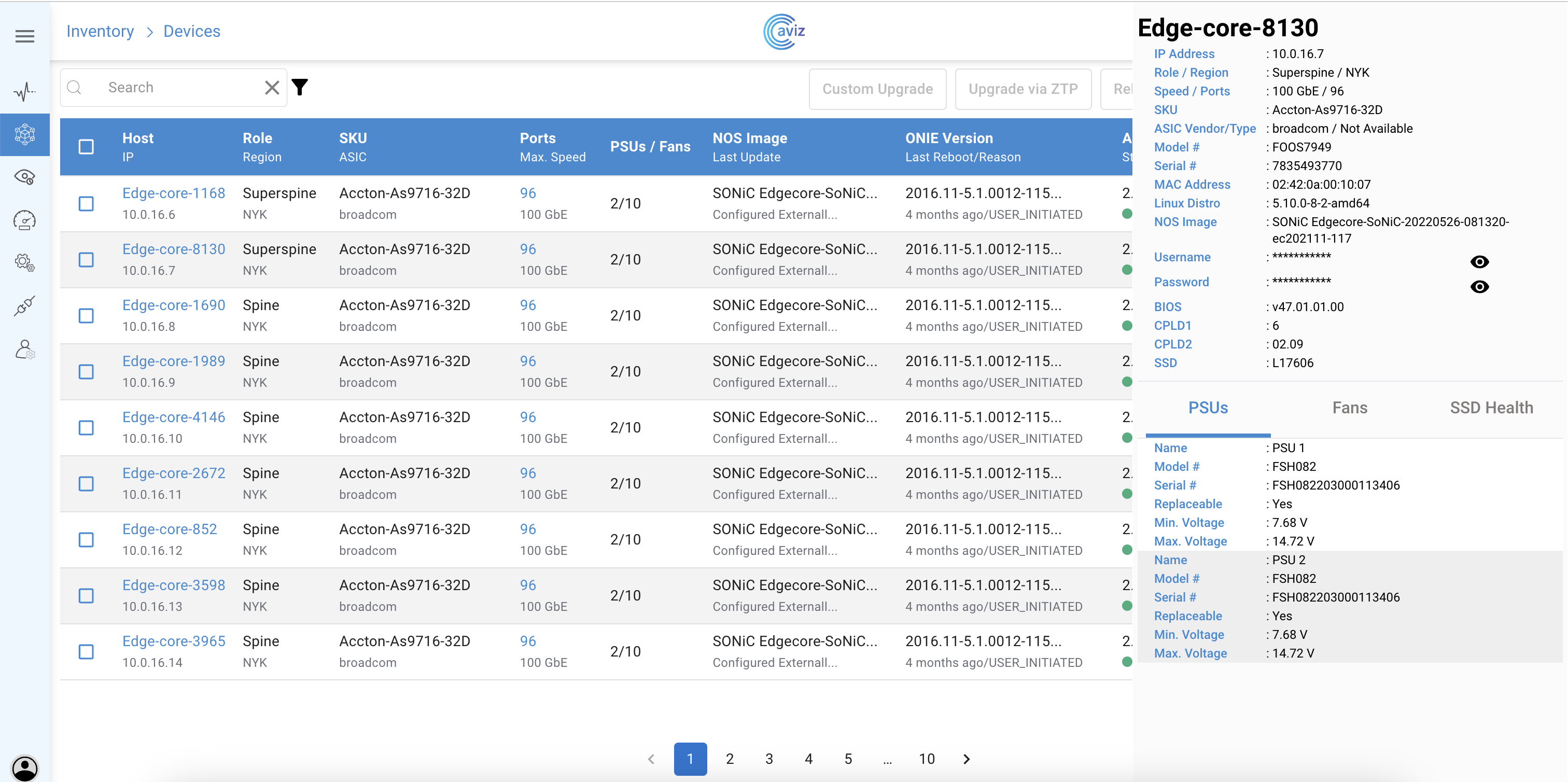Image resolution: width=1568 pixels, height=782 pixels.
Task: Open the hamburger menu icon
Action: (x=24, y=36)
